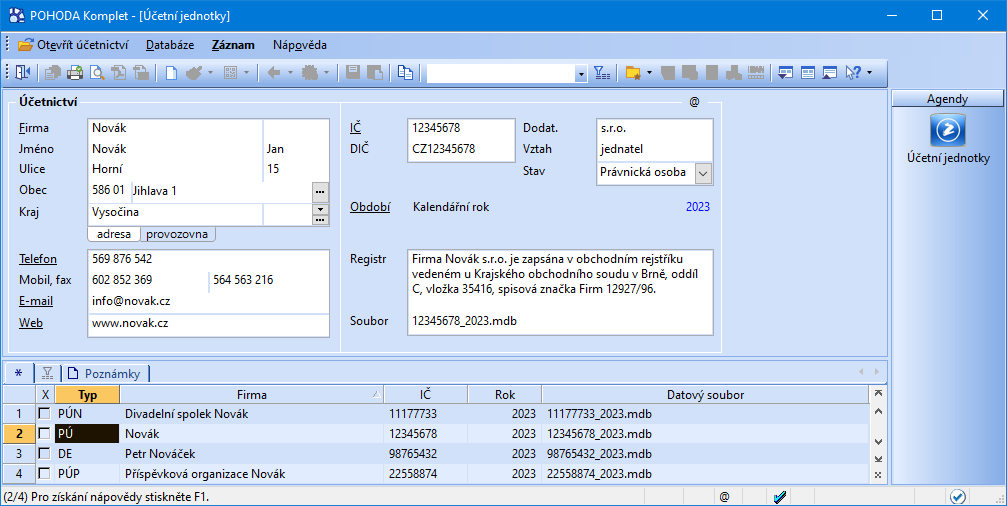Click the blue checkmark status bar icon
The height and width of the screenshot is (506, 1007).
point(781,496)
